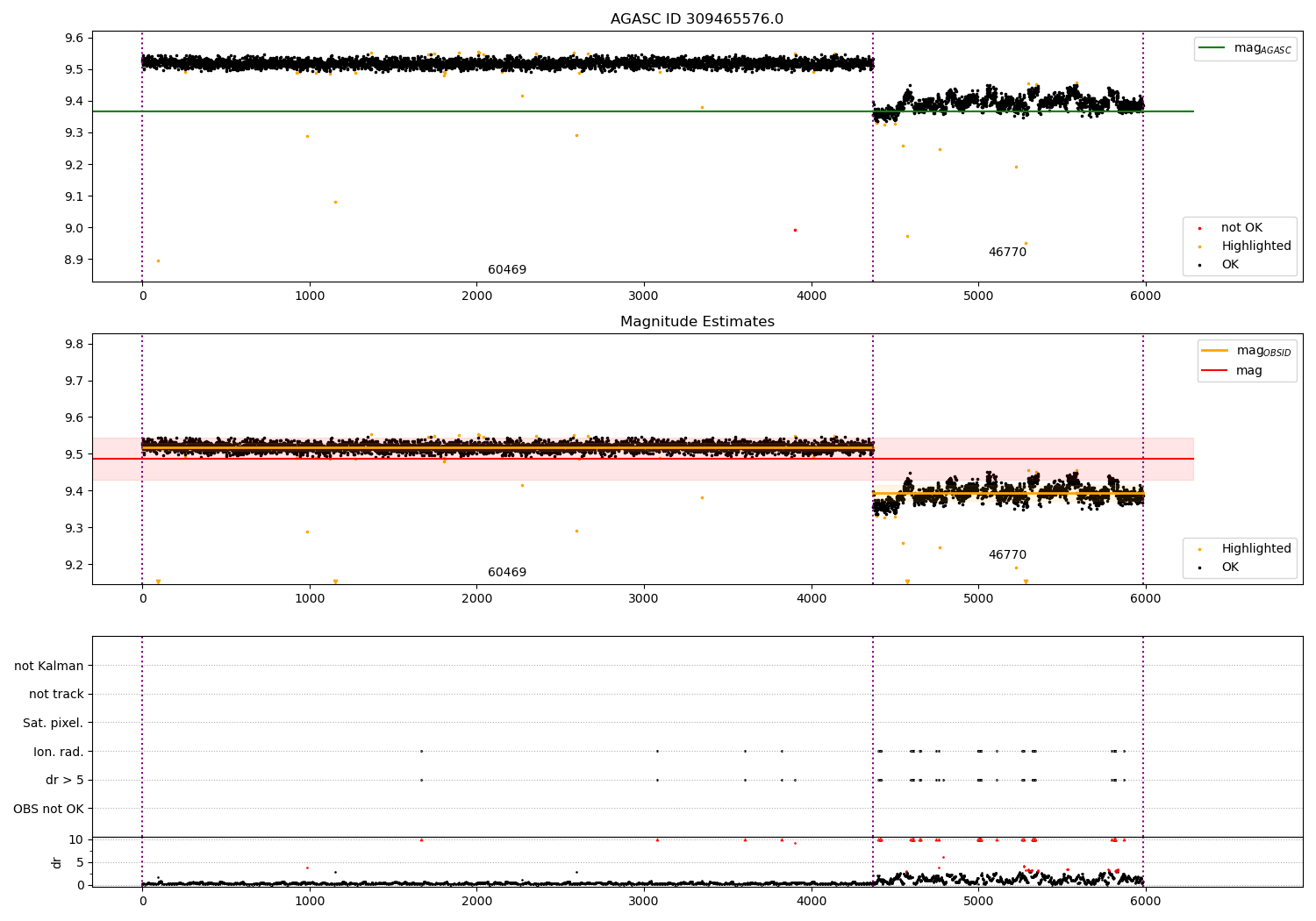The height and width of the screenshot is (921, 1316).
Task: Select the mag OBSID legend entry in middle panel
Action: 1247,351
